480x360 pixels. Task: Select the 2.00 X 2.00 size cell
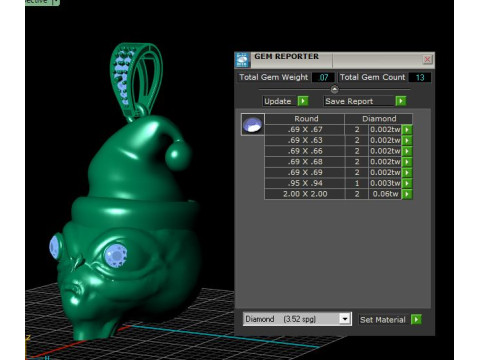point(305,194)
